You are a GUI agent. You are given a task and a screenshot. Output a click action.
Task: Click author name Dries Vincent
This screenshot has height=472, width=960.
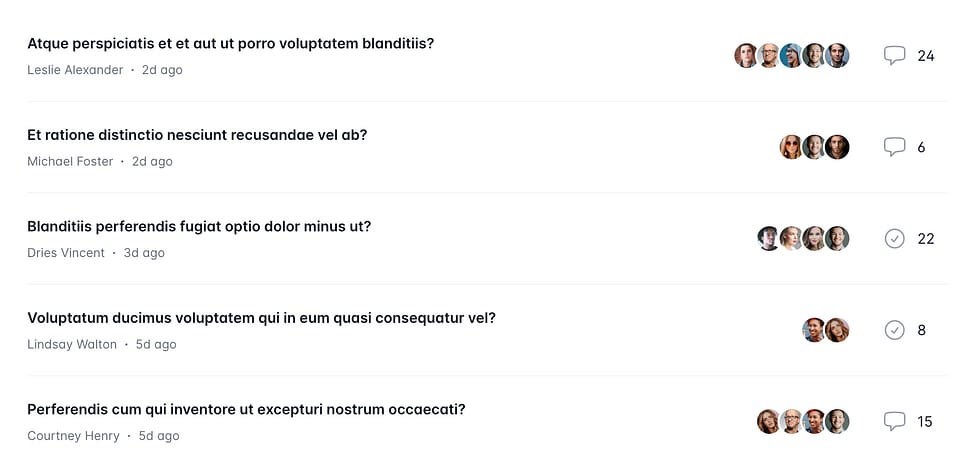[66, 253]
